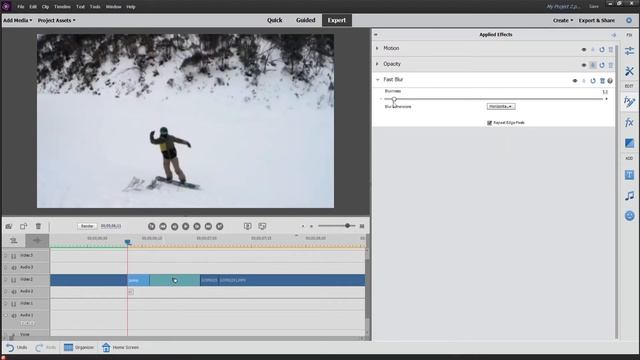
Task: Open the Tools panel wrench icon
Action: click(629, 71)
